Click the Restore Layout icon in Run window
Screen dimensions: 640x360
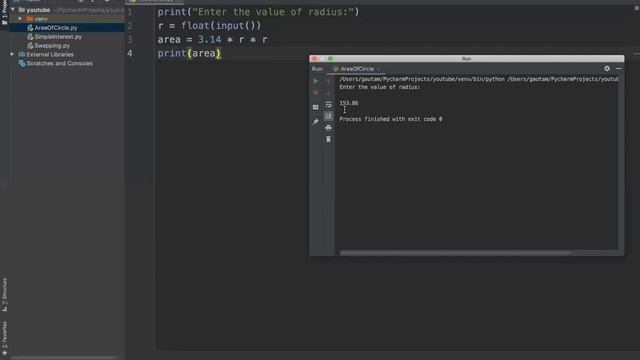pyautogui.click(x=316, y=107)
